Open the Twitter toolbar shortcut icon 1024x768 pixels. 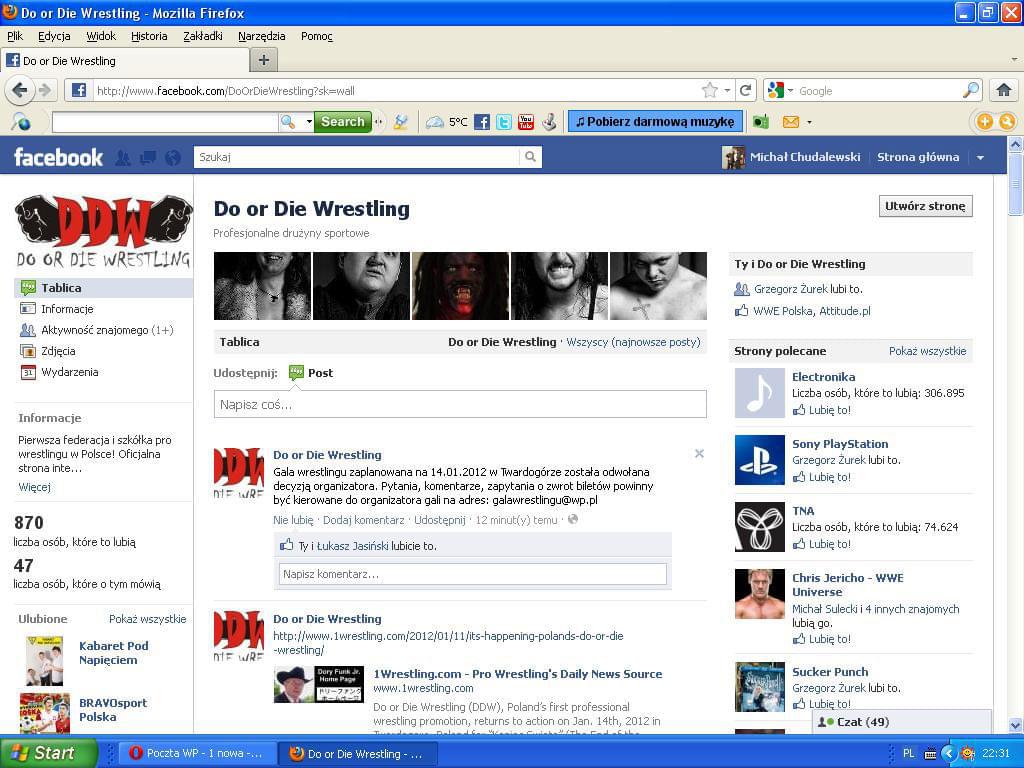click(504, 122)
